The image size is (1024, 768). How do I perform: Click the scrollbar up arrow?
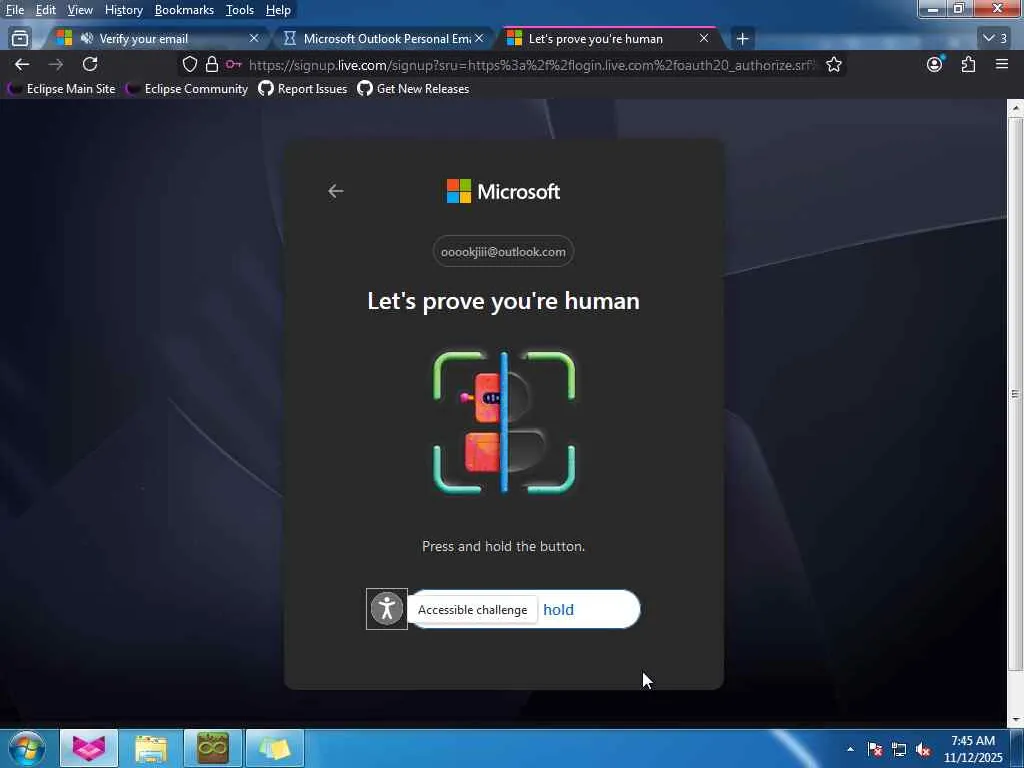[x=1015, y=108]
